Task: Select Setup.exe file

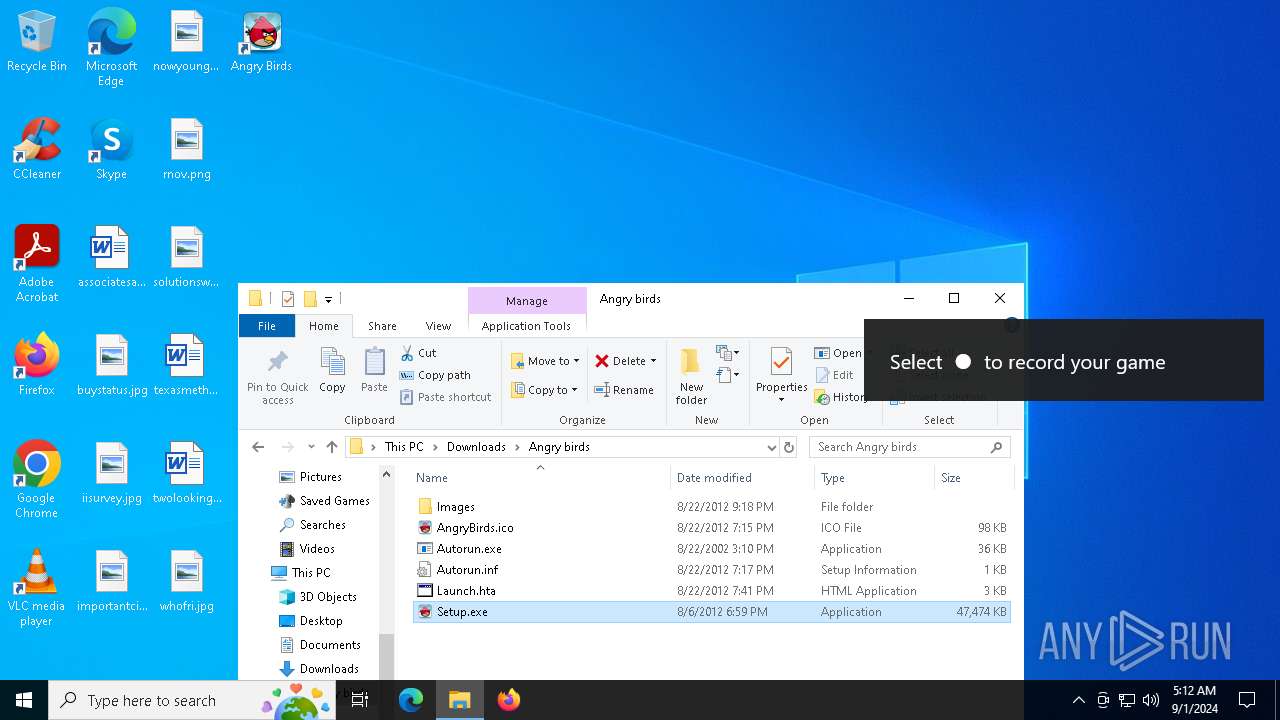Action: [711, 612]
